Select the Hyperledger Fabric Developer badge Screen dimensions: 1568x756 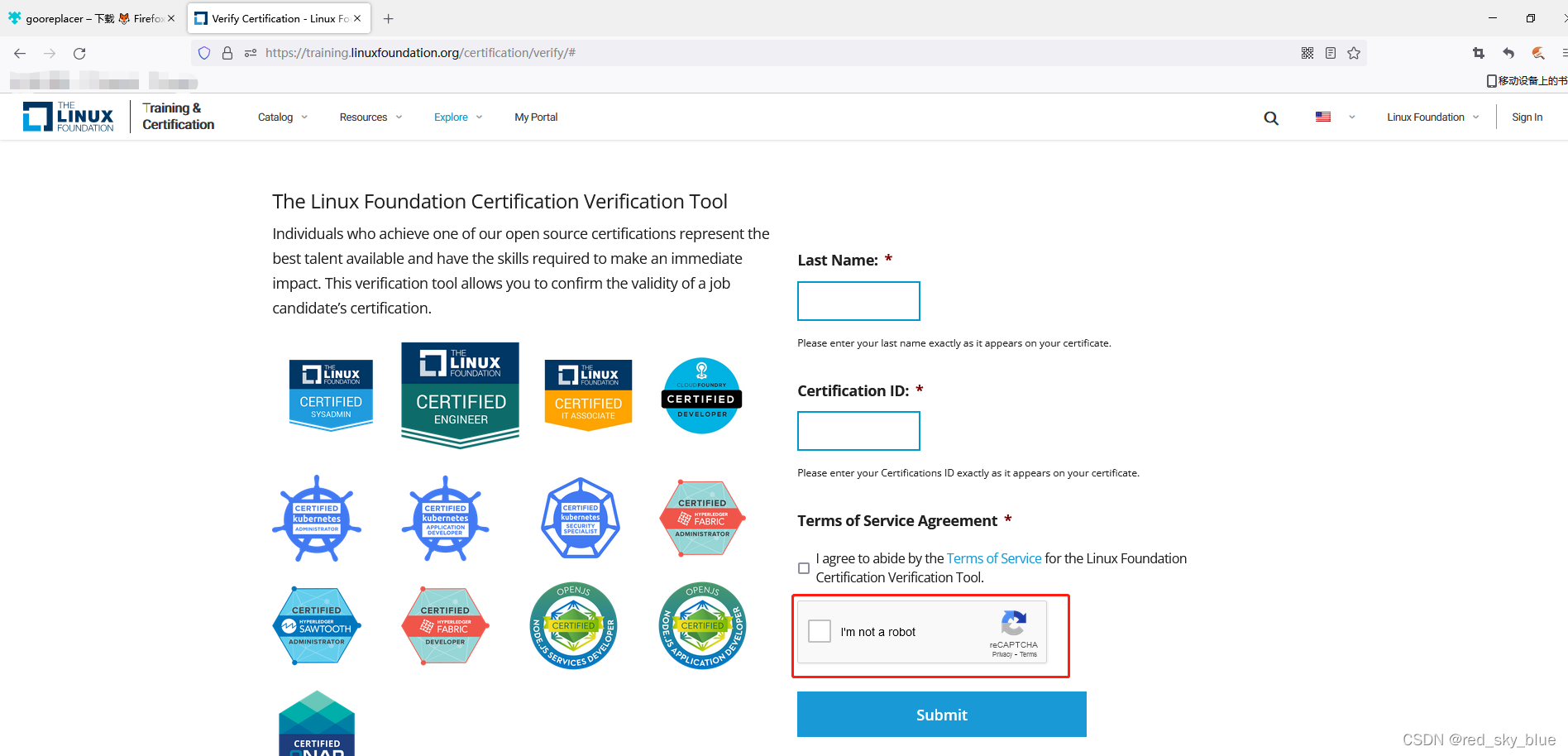tap(445, 626)
